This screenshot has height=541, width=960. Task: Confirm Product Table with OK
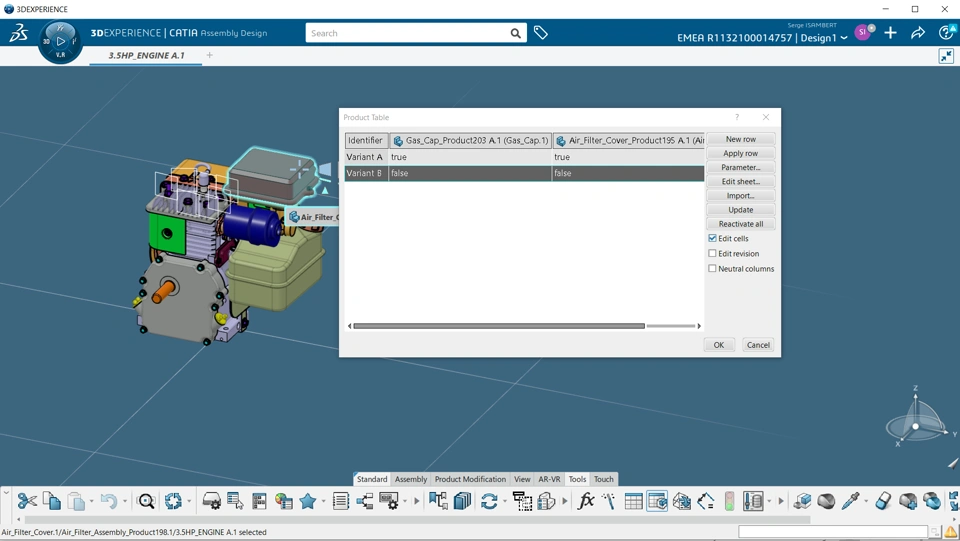tap(719, 345)
